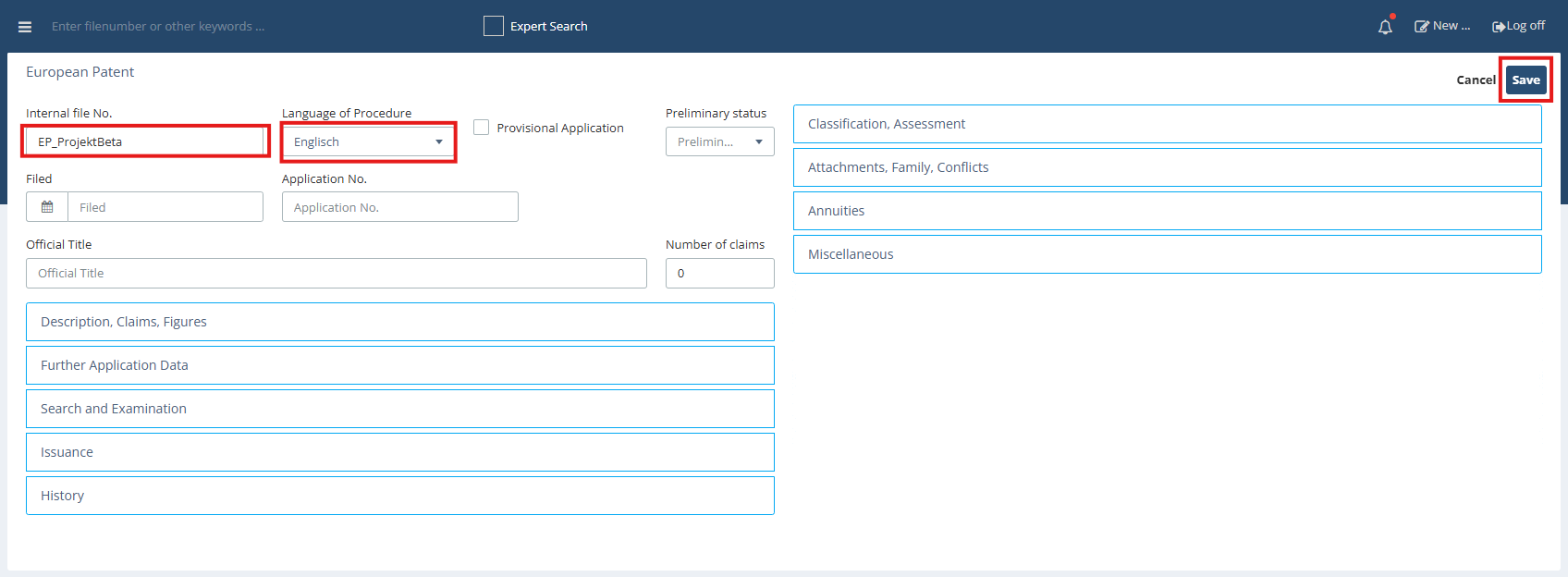This screenshot has height=577, width=1568.
Task: Open the hamburger navigation menu
Action: point(25,27)
